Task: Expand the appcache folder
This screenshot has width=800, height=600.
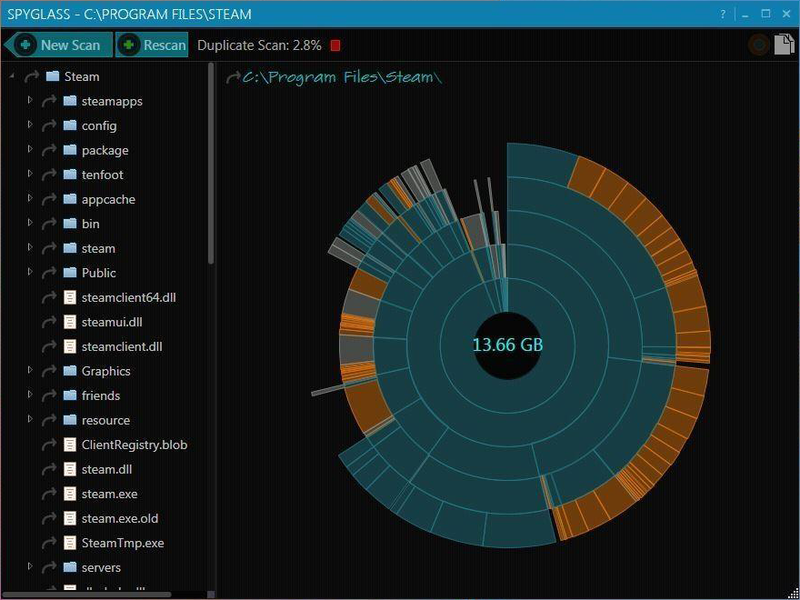Action: coord(30,198)
